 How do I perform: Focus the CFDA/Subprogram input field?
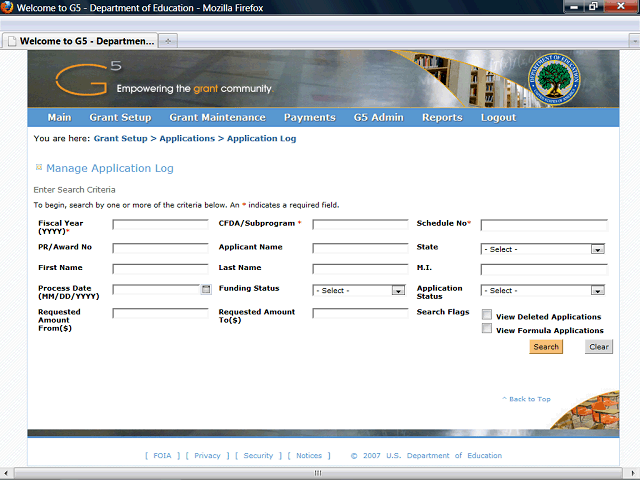360,224
